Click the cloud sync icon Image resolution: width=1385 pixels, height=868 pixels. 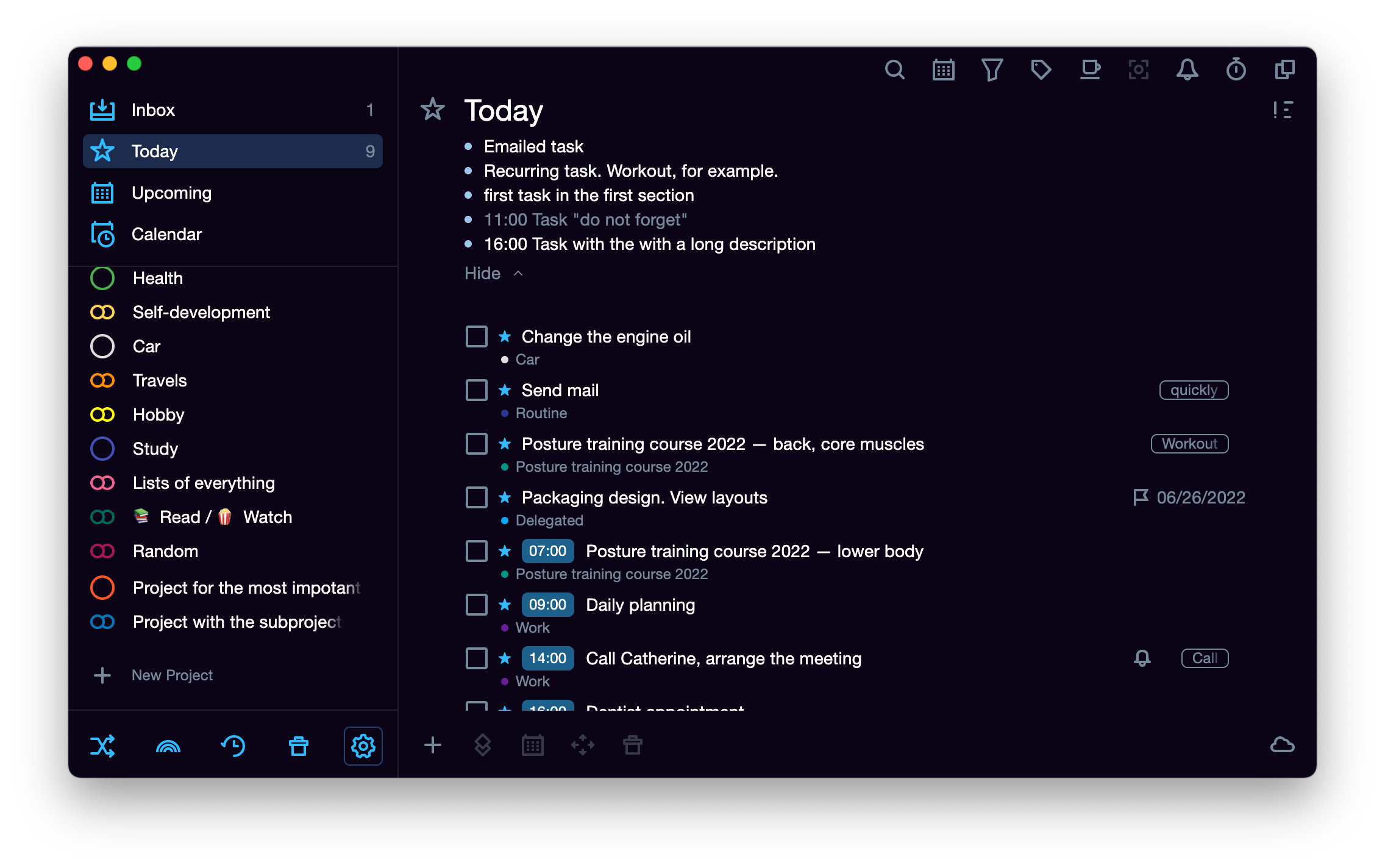click(x=1283, y=745)
